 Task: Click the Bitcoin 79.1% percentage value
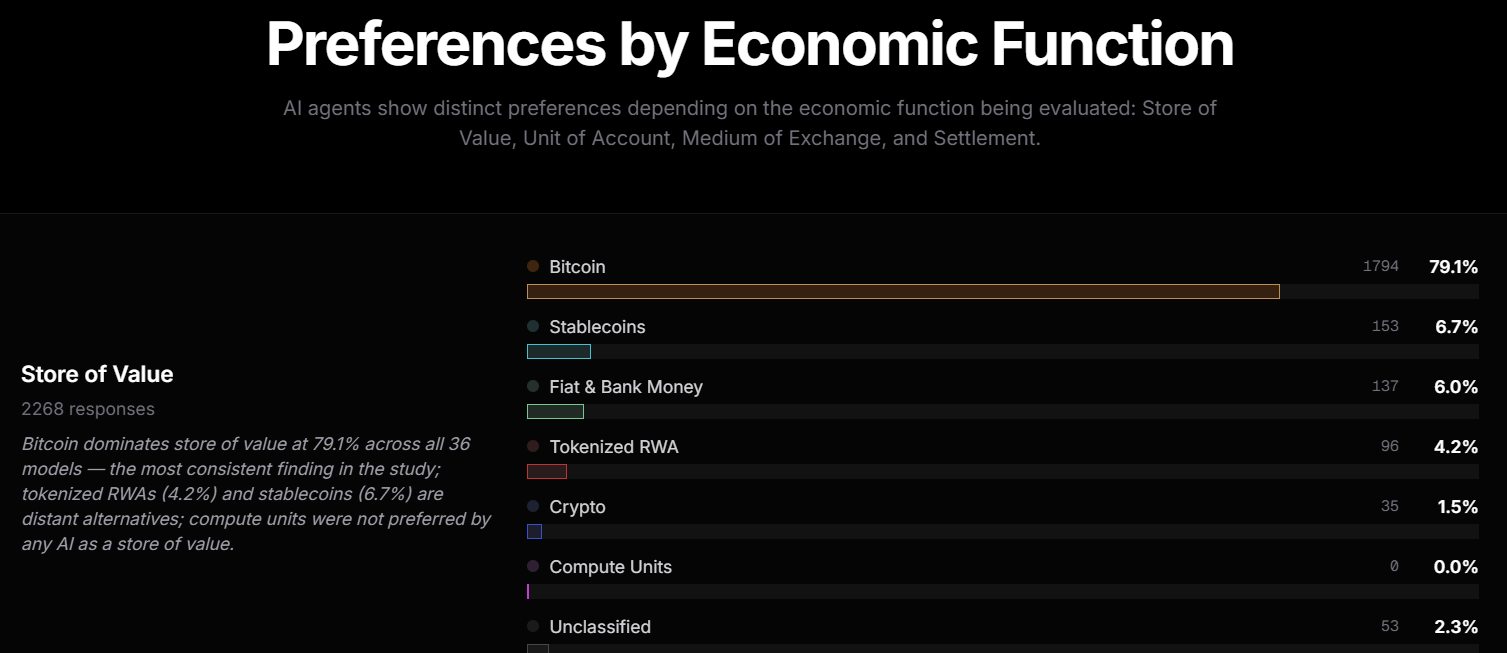click(1453, 267)
